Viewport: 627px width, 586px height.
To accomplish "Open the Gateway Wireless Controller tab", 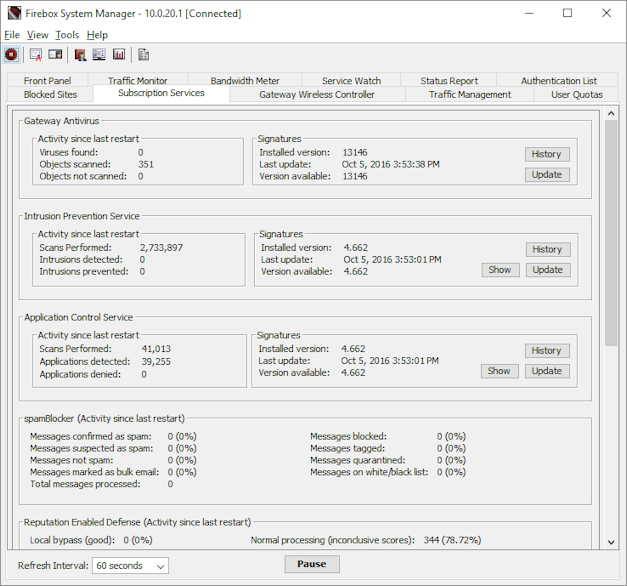I will click(317, 95).
